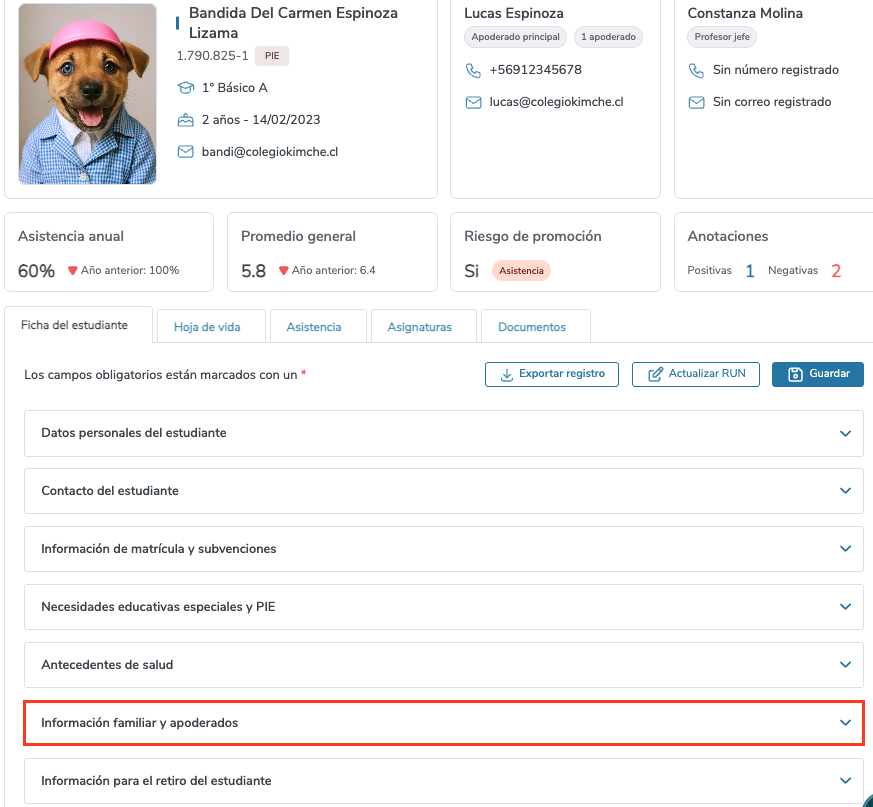This screenshot has width=873, height=807.
Task: Open the Ficha del estudiante tab
Action: (79, 325)
